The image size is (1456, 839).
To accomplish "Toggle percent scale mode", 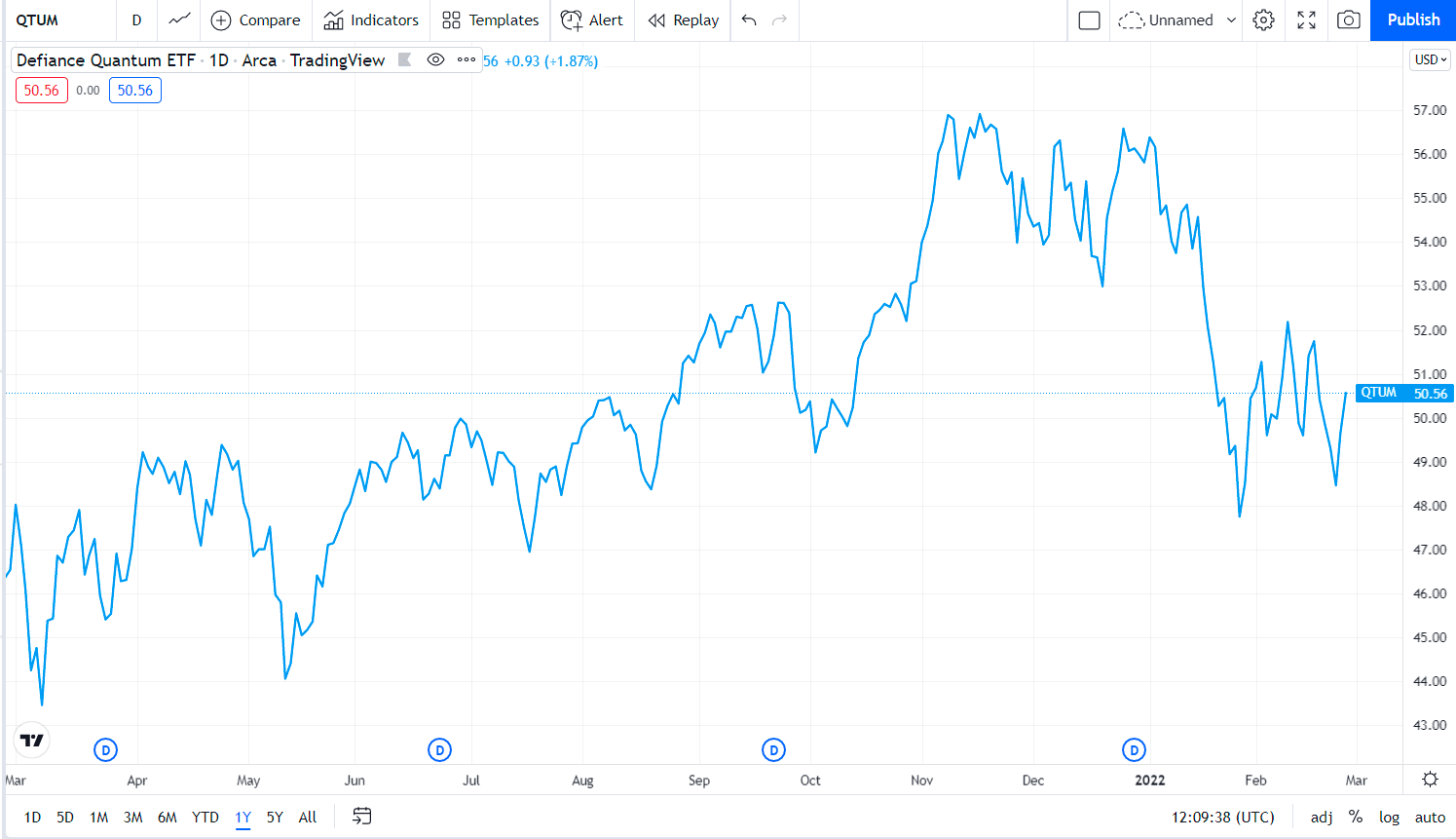I will 1356,817.
